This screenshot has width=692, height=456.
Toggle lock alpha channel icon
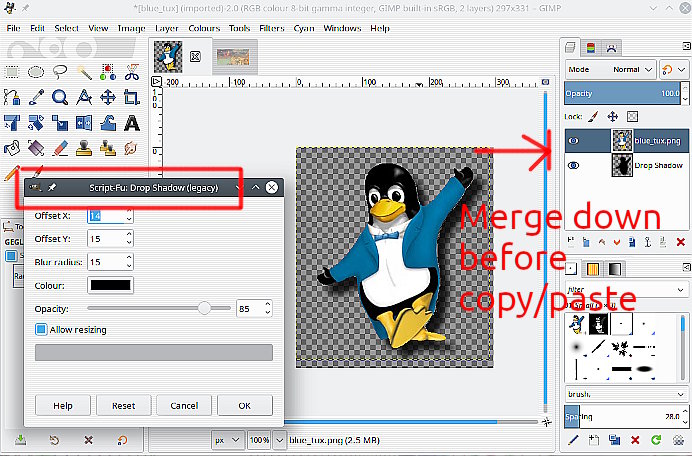pos(632,117)
